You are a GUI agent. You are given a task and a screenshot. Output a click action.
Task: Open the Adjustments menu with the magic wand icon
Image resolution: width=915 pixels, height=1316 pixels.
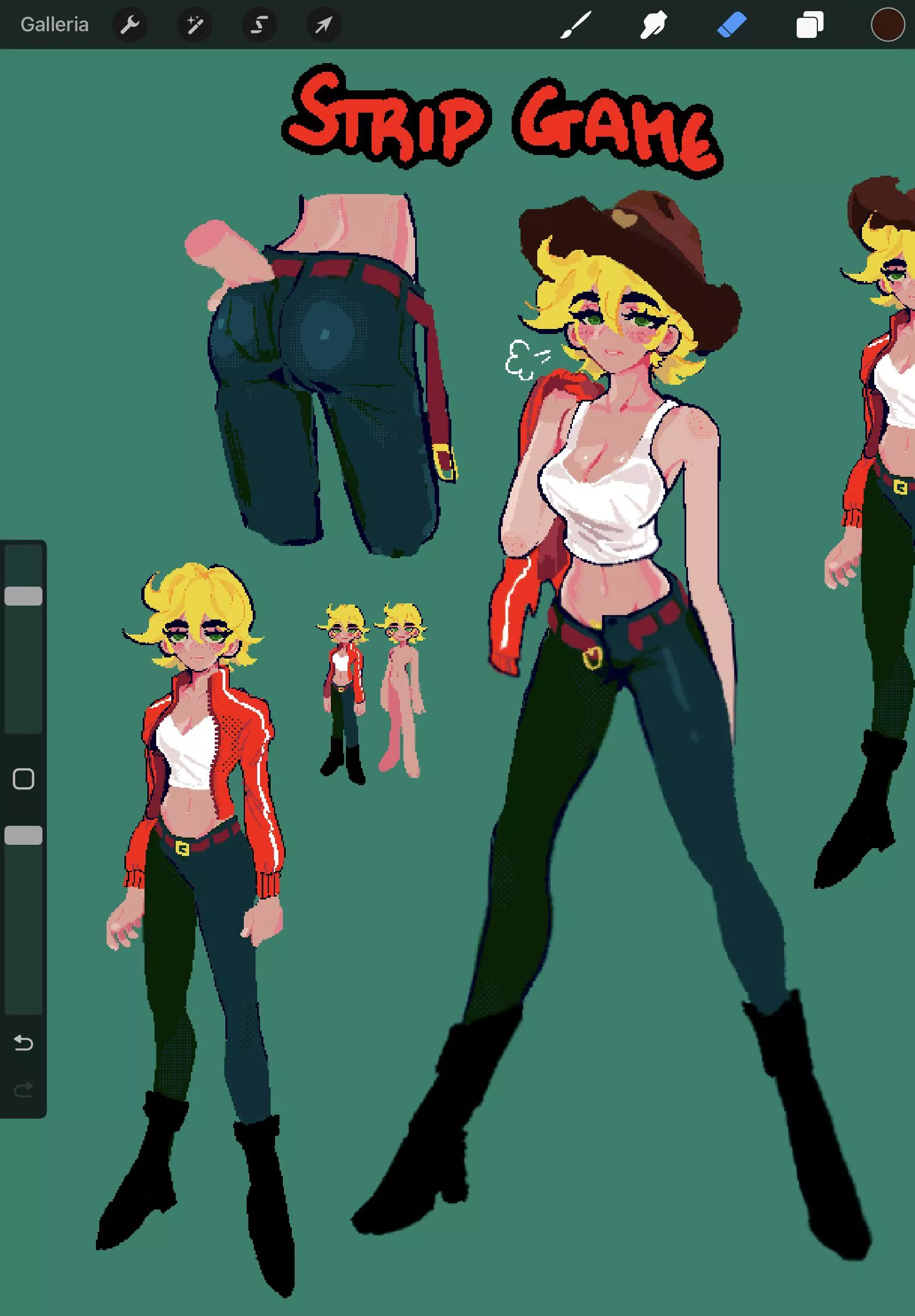[194, 24]
